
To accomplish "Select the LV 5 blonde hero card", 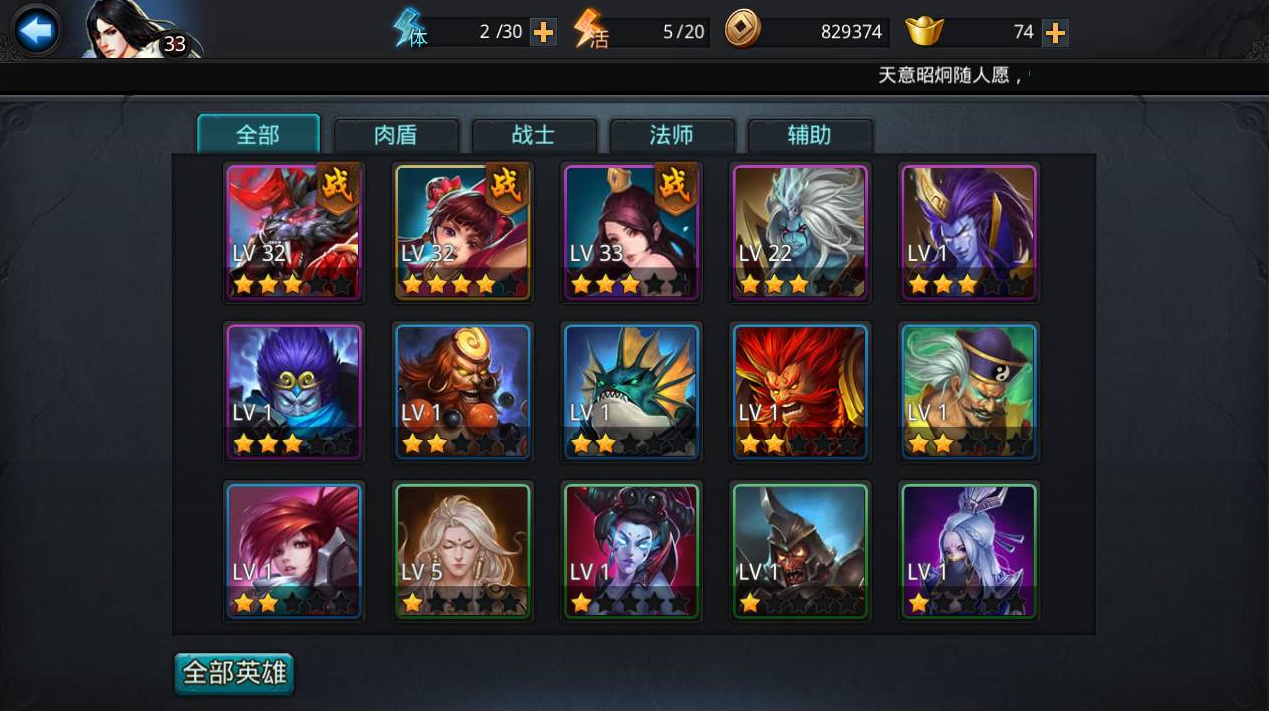I will (x=462, y=552).
